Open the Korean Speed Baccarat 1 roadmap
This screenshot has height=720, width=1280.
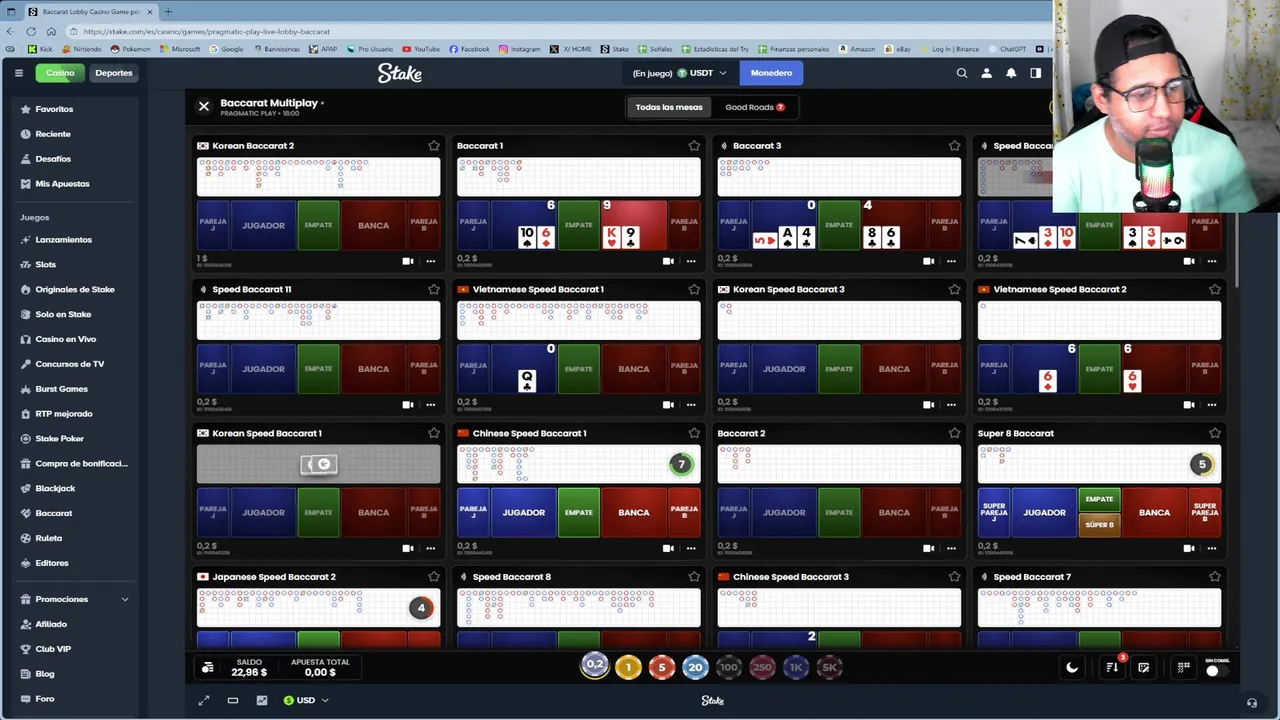[318, 464]
